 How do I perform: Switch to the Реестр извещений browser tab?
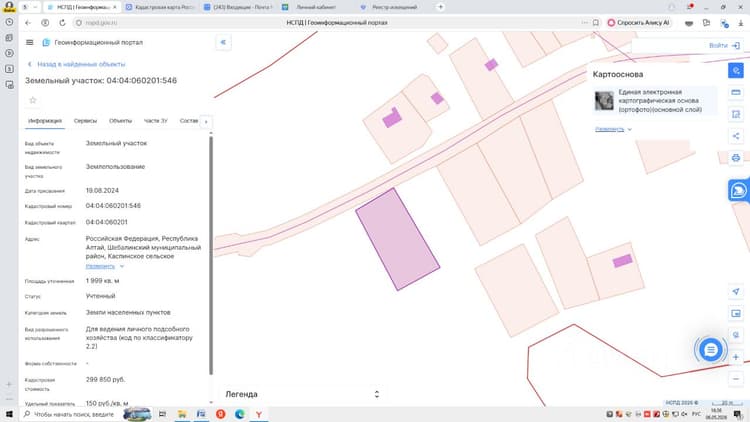point(394,7)
